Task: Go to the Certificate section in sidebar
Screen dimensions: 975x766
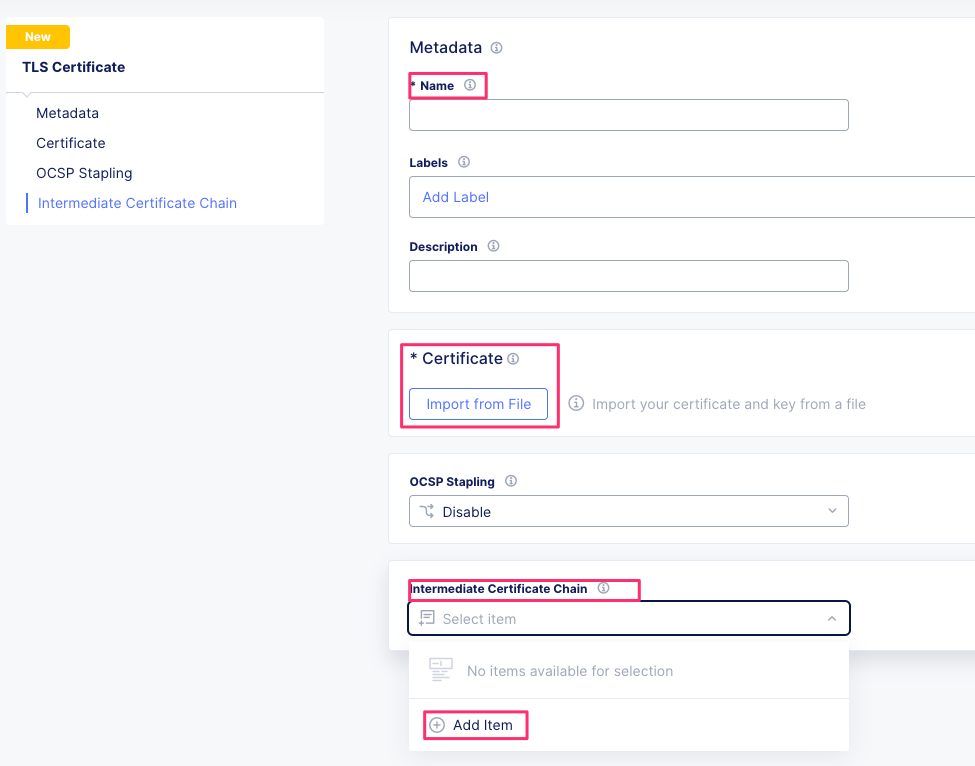Action: (70, 143)
